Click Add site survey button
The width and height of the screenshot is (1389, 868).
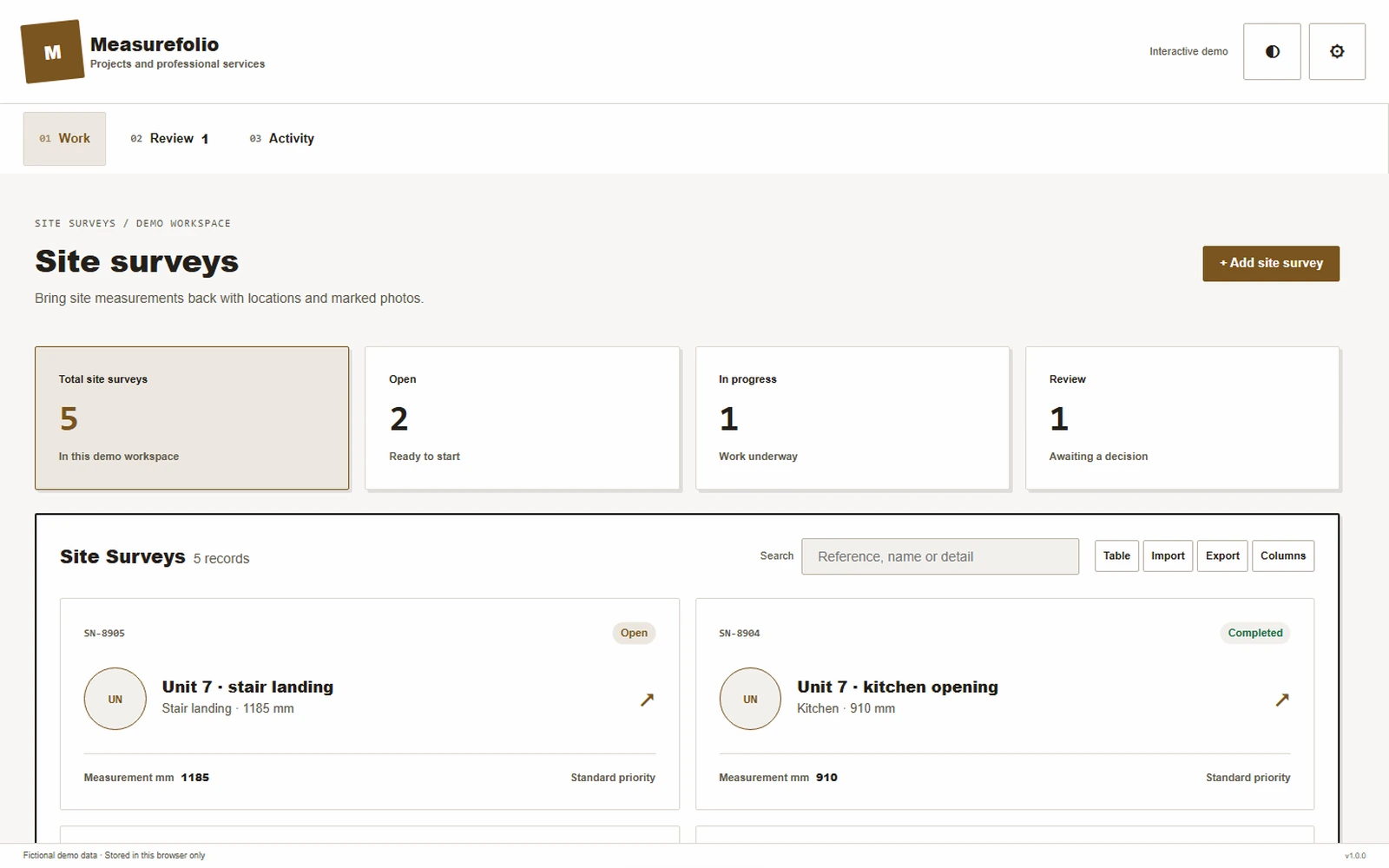click(1271, 263)
